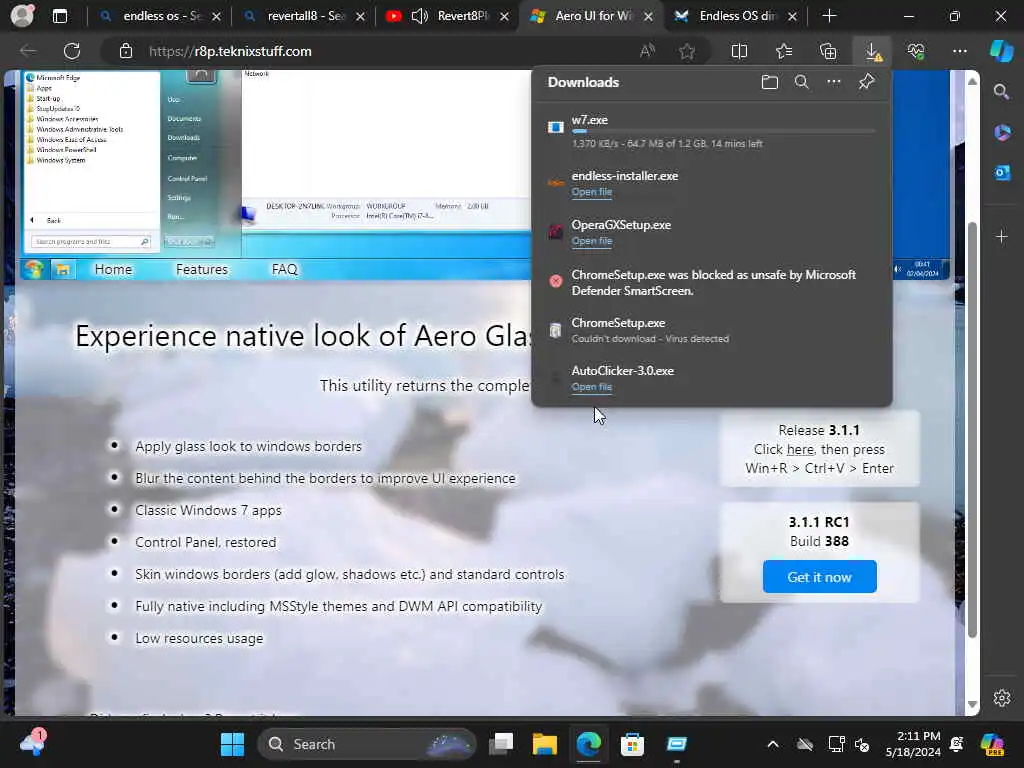Click the Get it now button
The image size is (1024, 768).
tap(819, 577)
